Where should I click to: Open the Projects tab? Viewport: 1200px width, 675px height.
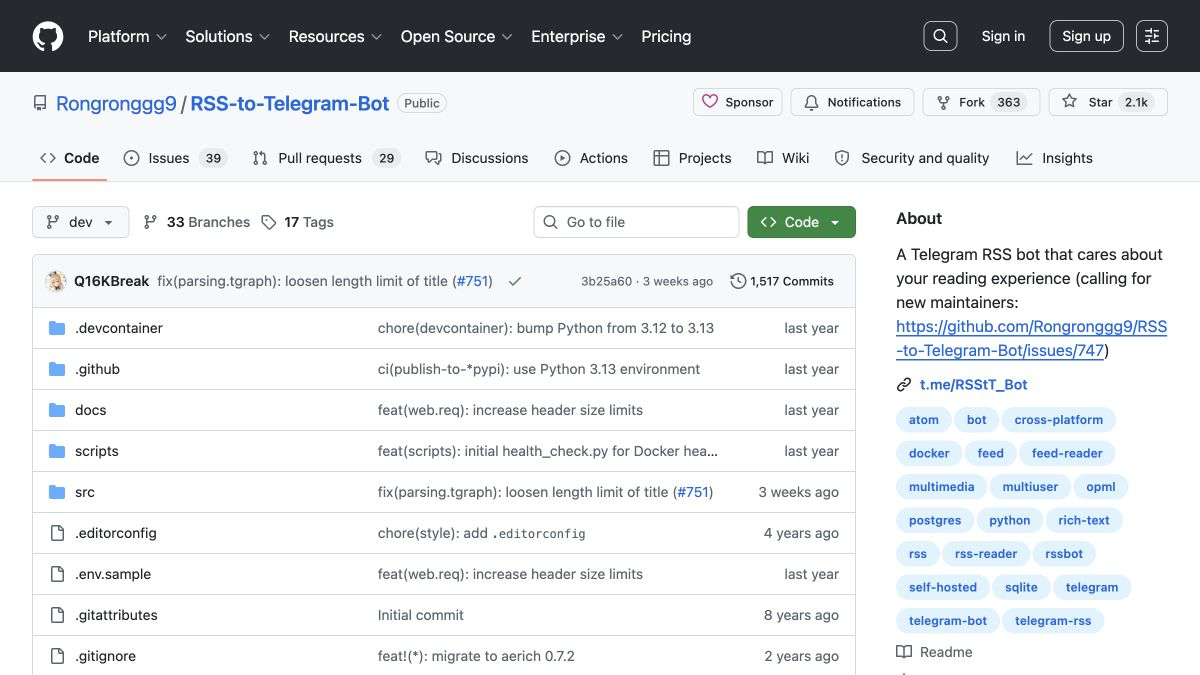point(692,158)
